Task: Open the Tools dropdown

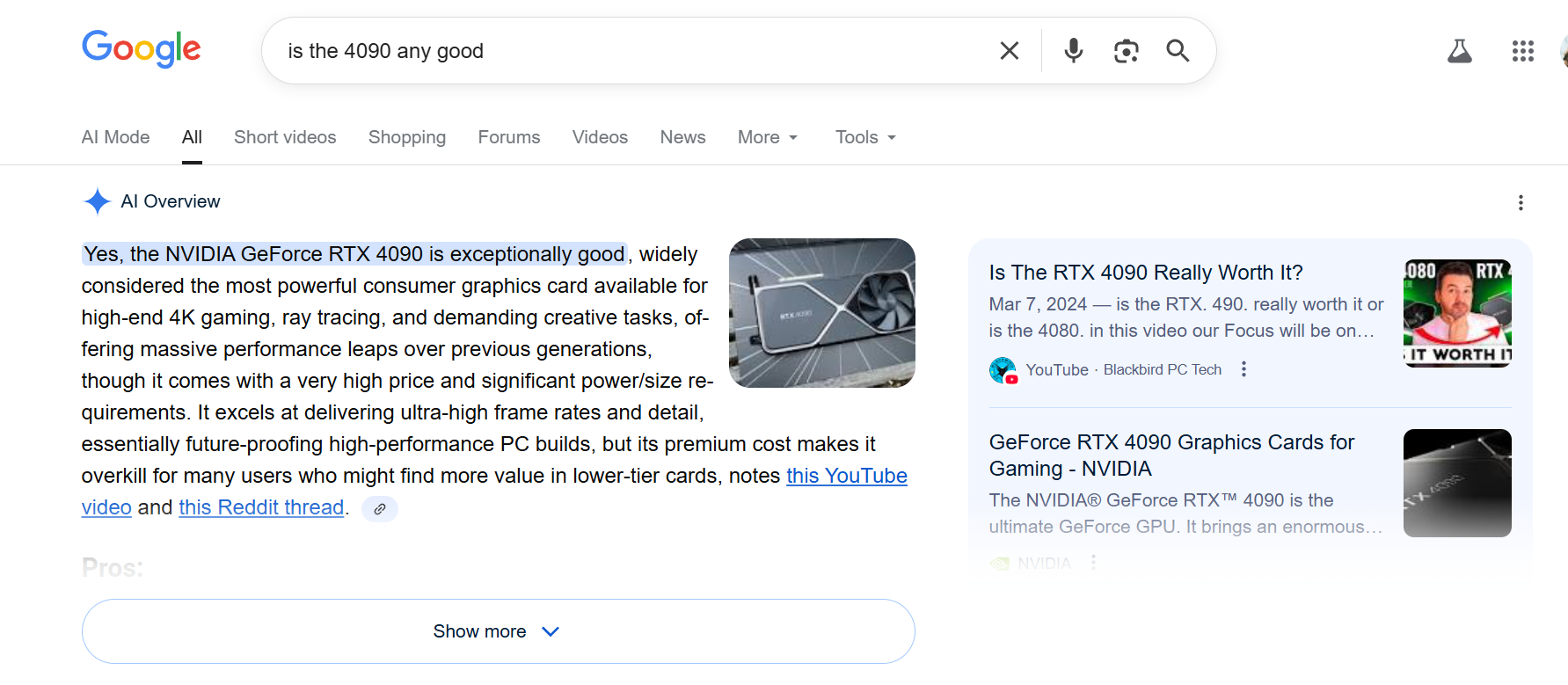Action: click(865, 137)
